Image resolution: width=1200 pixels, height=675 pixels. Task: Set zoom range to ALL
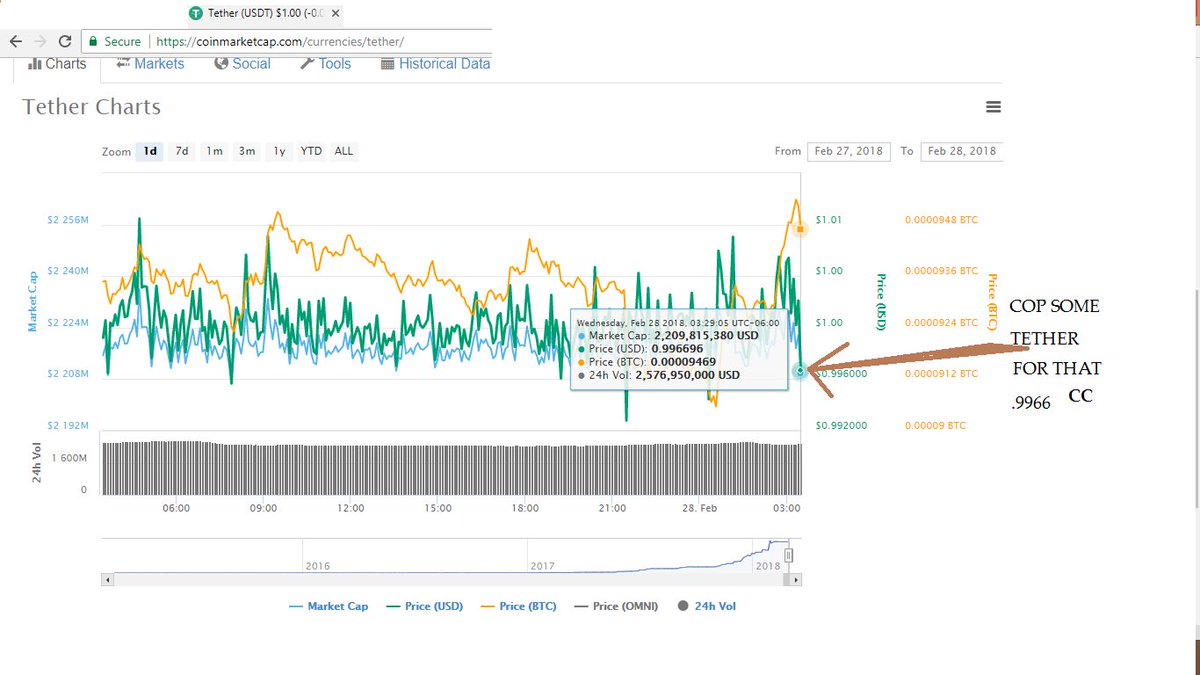coord(344,151)
